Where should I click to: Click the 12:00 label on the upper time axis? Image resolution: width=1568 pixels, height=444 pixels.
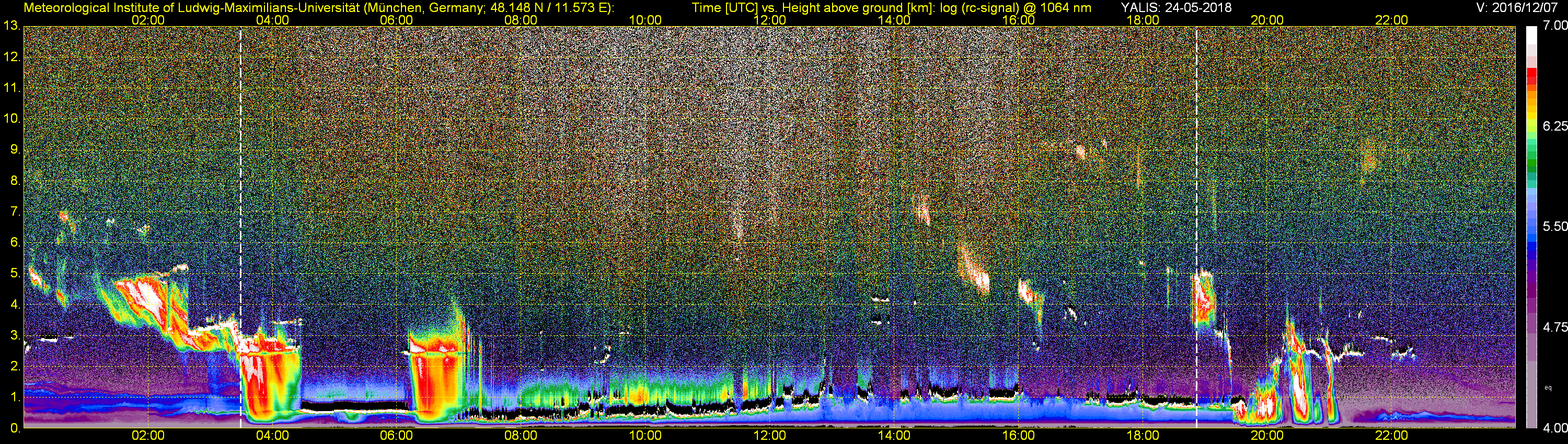[769, 20]
